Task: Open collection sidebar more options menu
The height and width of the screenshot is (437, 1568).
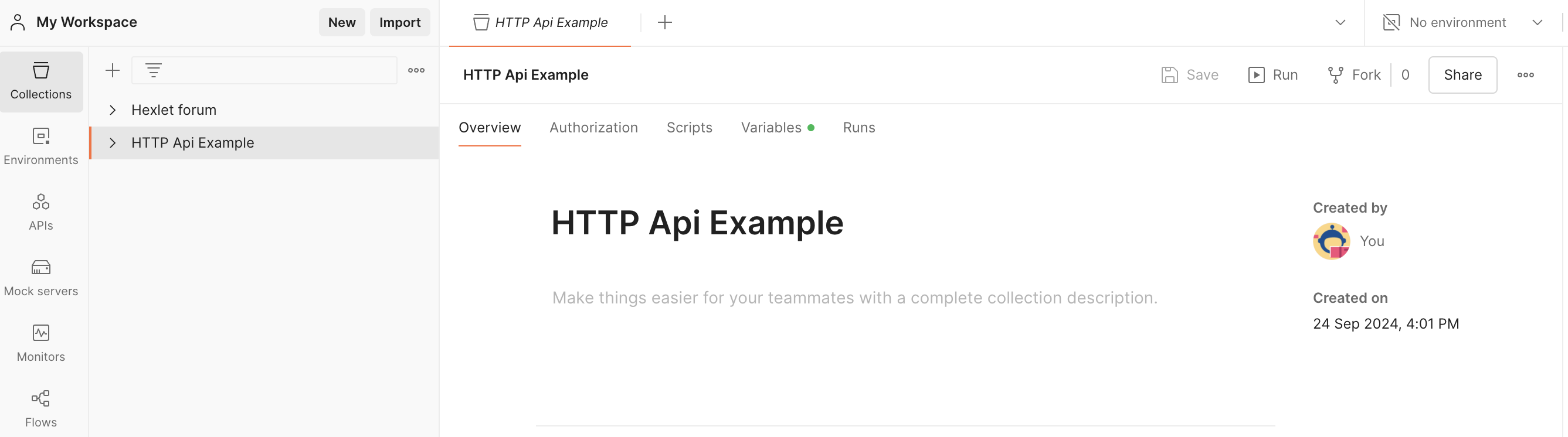Action: click(416, 70)
